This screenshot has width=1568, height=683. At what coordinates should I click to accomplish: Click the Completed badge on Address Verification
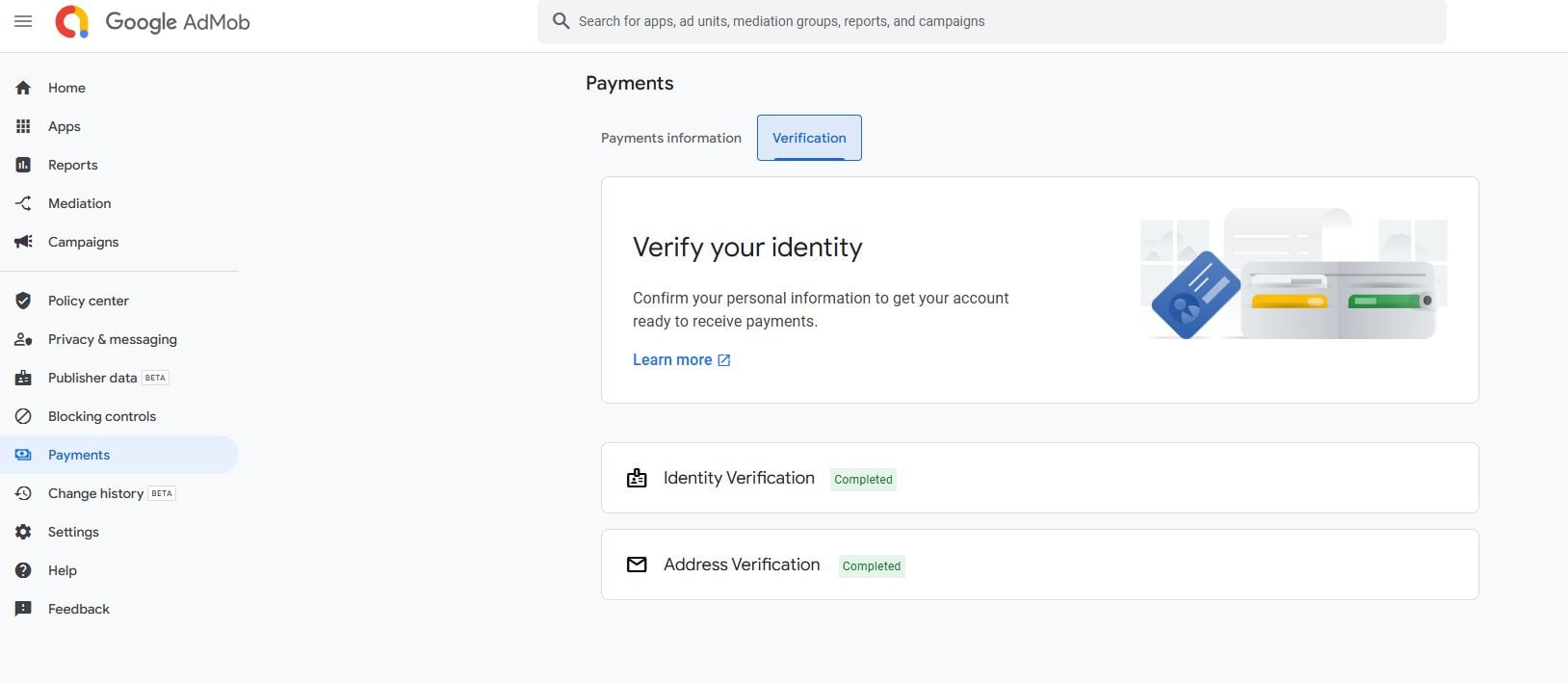click(x=872, y=565)
